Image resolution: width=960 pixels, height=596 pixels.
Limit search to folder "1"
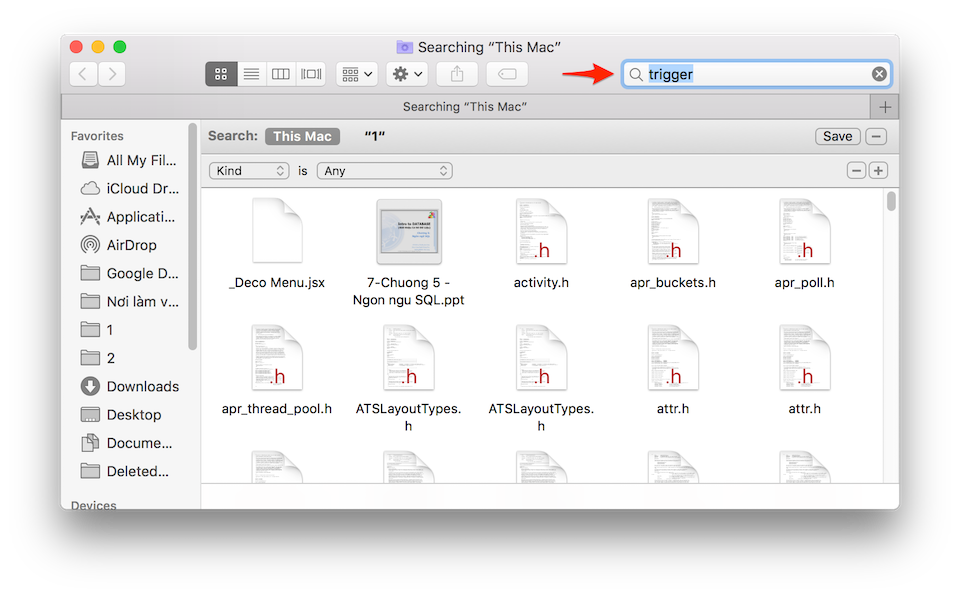pyautogui.click(x=375, y=136)
